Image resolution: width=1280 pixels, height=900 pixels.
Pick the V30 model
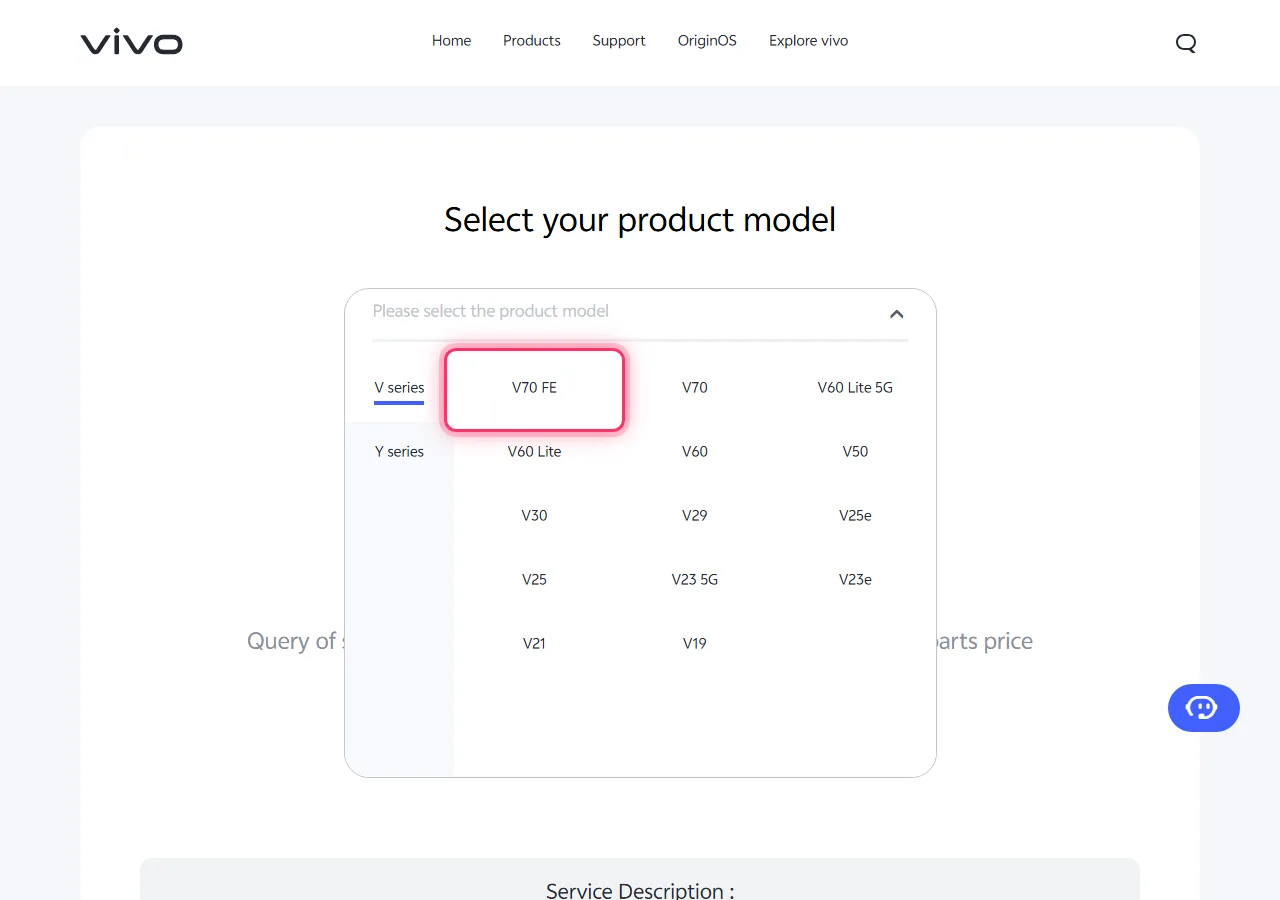[x=535, y=516]
